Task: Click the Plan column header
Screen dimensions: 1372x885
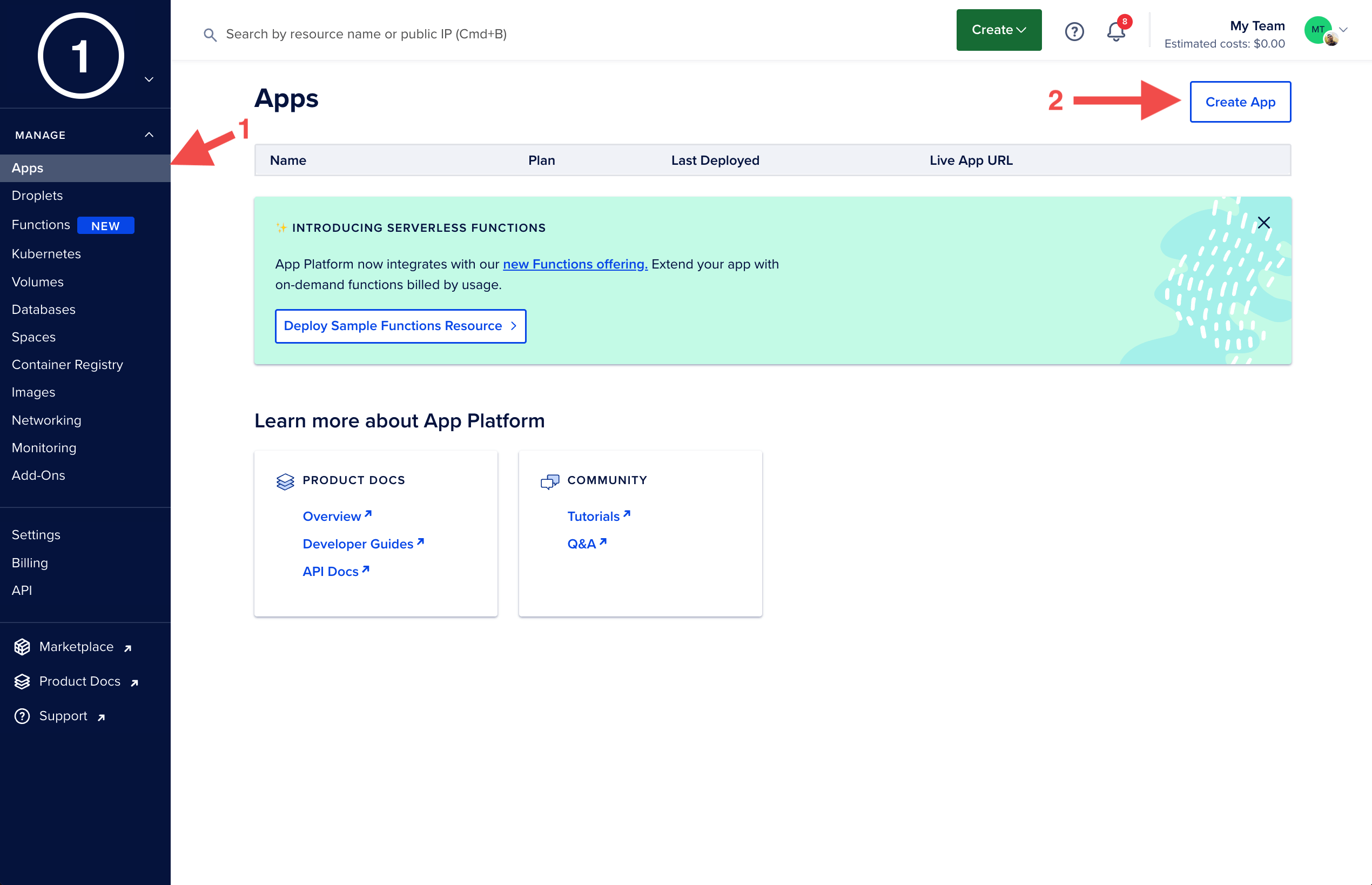Action: click(541, 160)
